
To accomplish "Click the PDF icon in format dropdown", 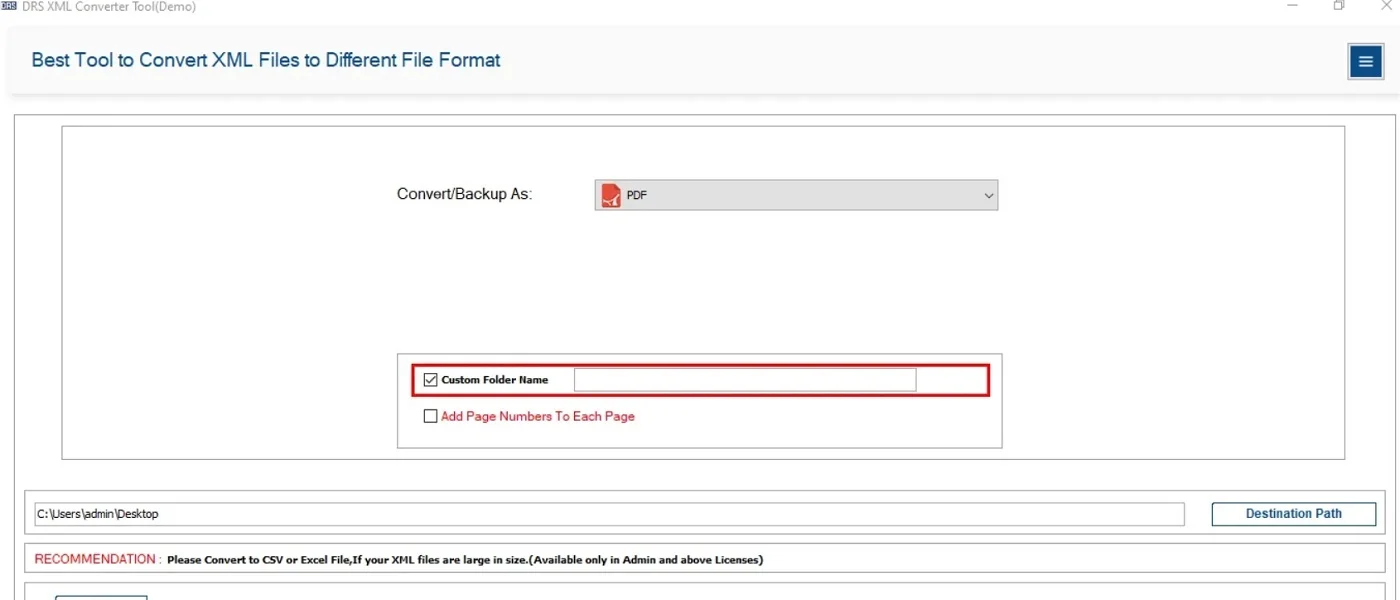I will pyautogui.click(x=611, y=195).
